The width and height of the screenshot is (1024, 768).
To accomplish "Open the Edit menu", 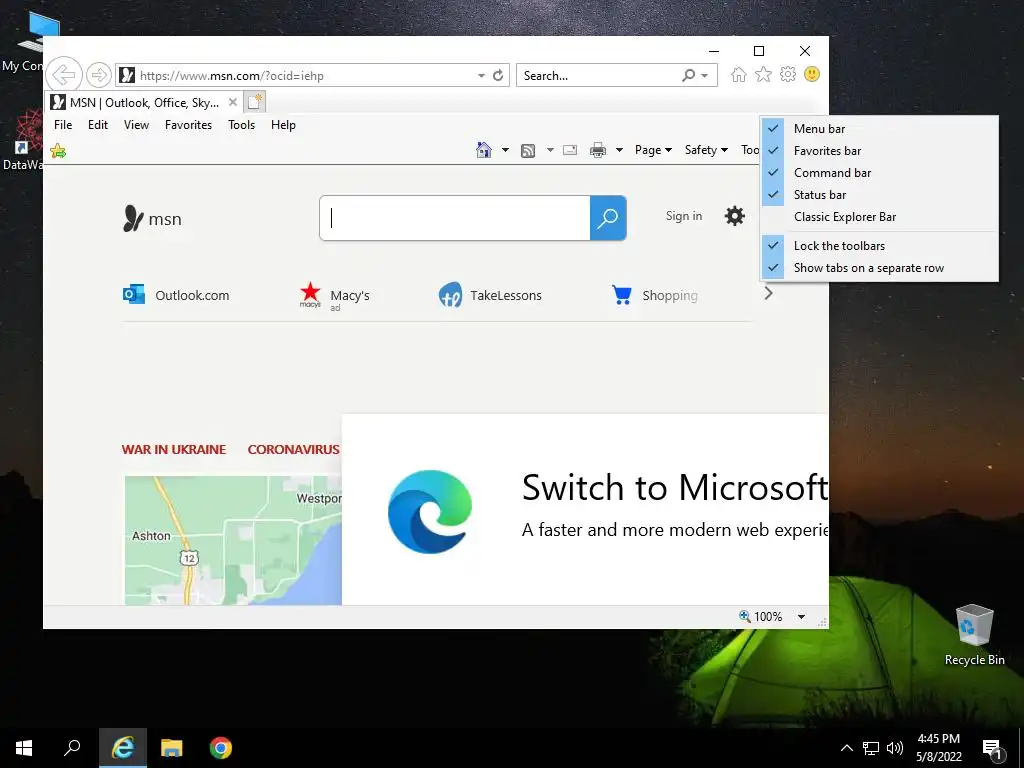I will [98, 125].
